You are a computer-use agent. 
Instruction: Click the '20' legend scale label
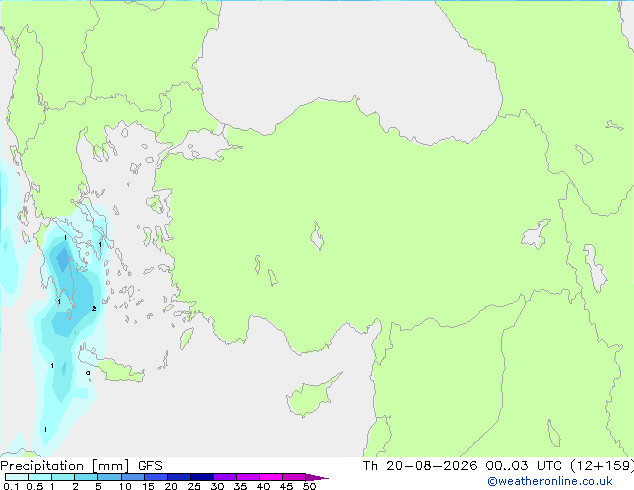click(171, 486)
